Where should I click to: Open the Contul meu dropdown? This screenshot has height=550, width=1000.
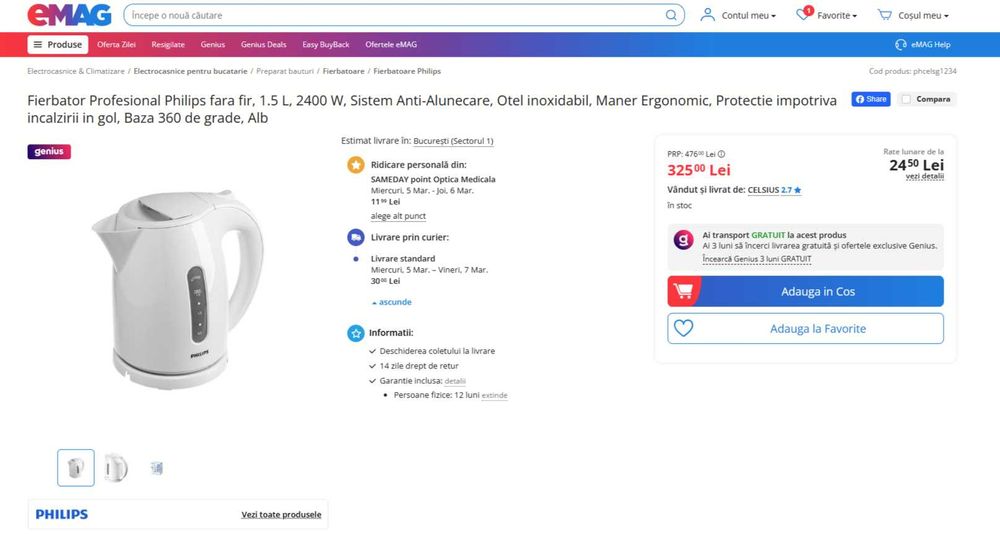(739, 16)
